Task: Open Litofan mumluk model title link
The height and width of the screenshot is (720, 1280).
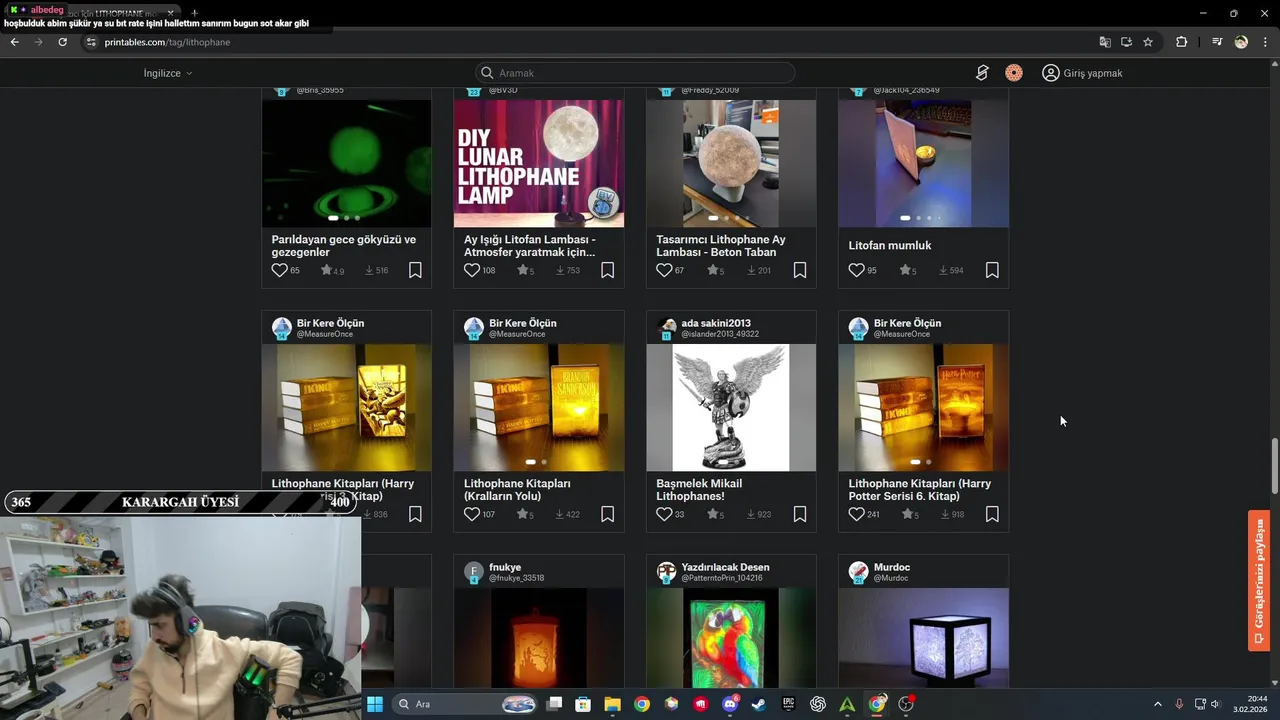Action: tap(890, 245)
